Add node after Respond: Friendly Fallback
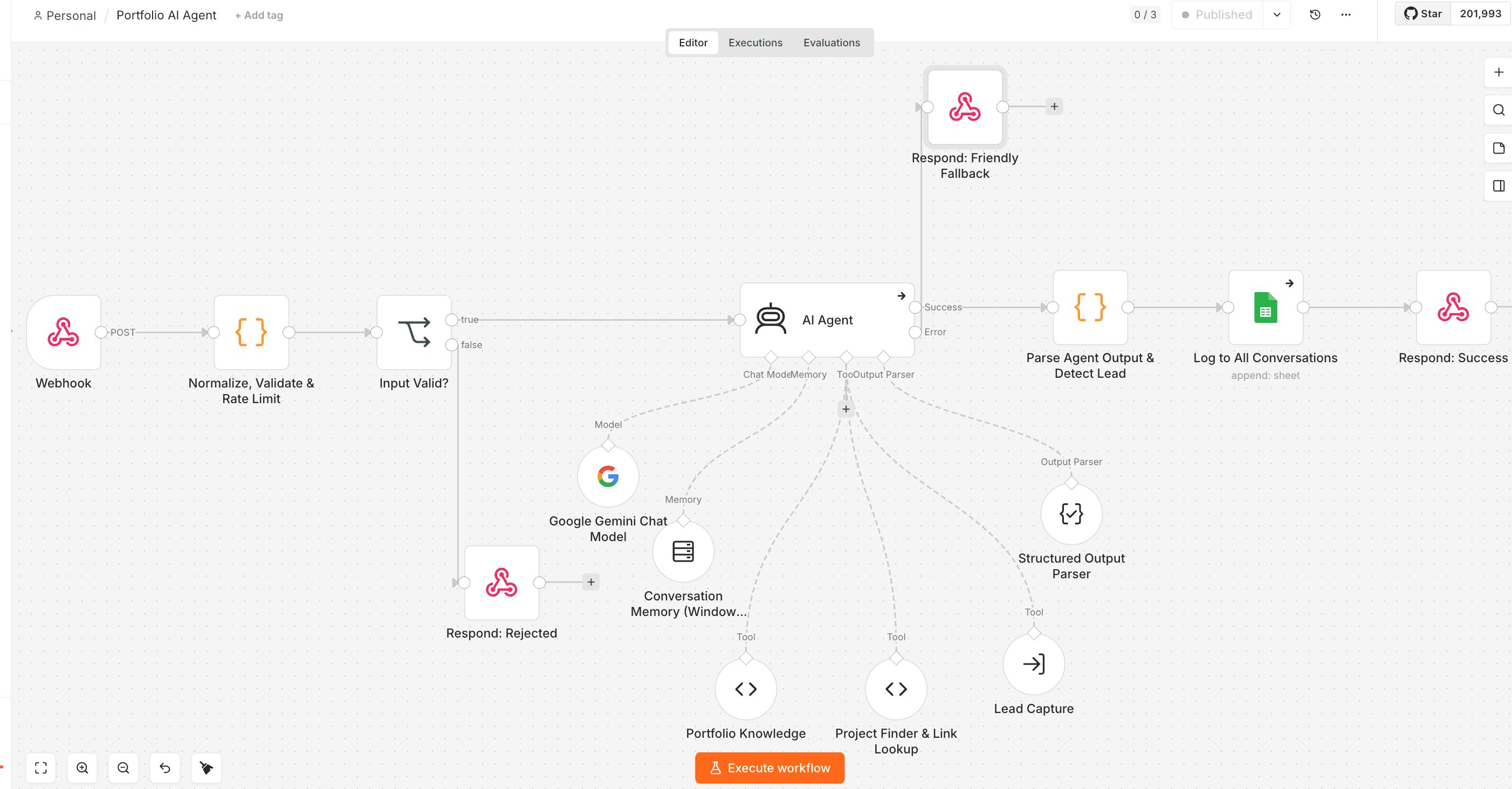 click(x=1054, y=107)
